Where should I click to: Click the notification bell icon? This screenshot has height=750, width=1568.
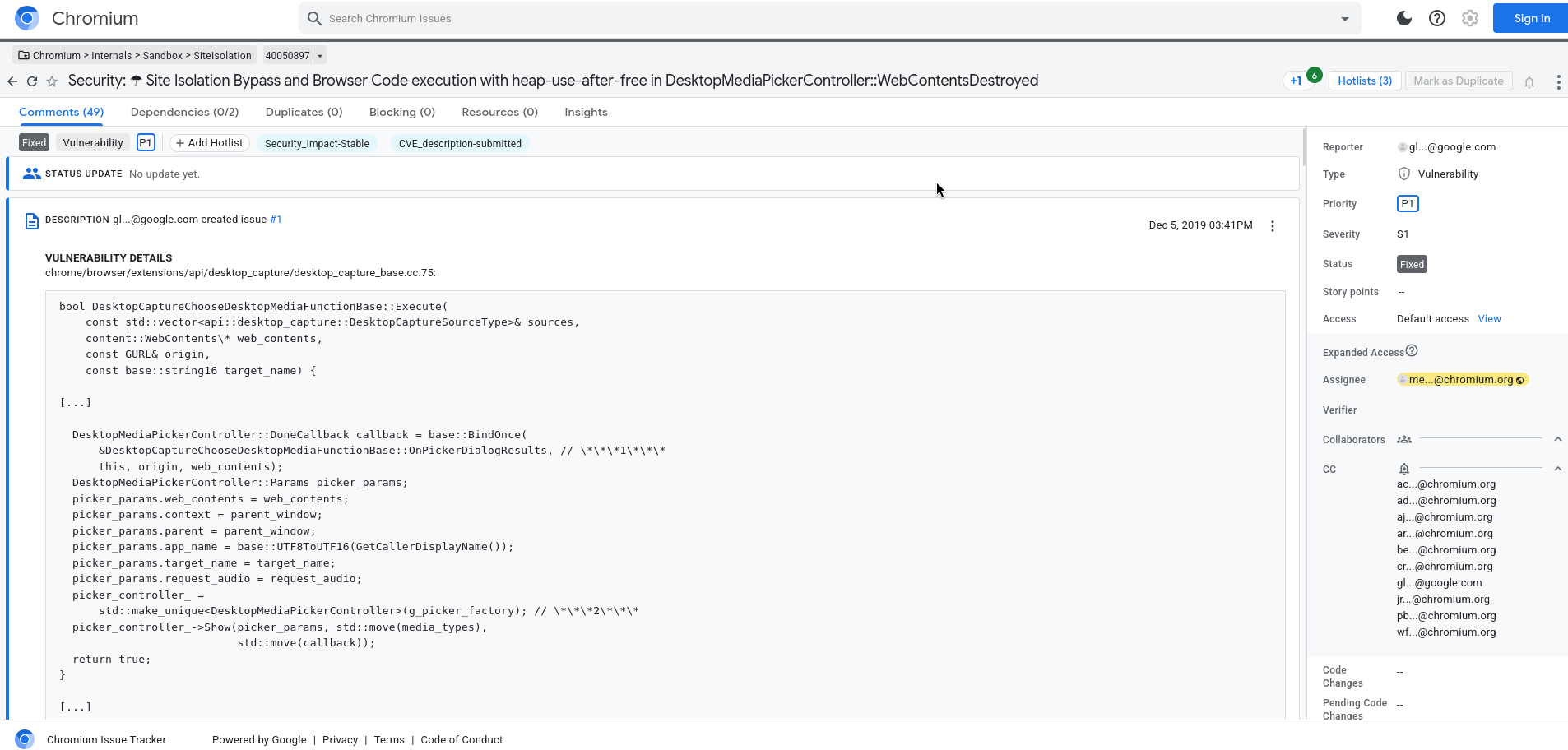click(x=1529, y=81)
